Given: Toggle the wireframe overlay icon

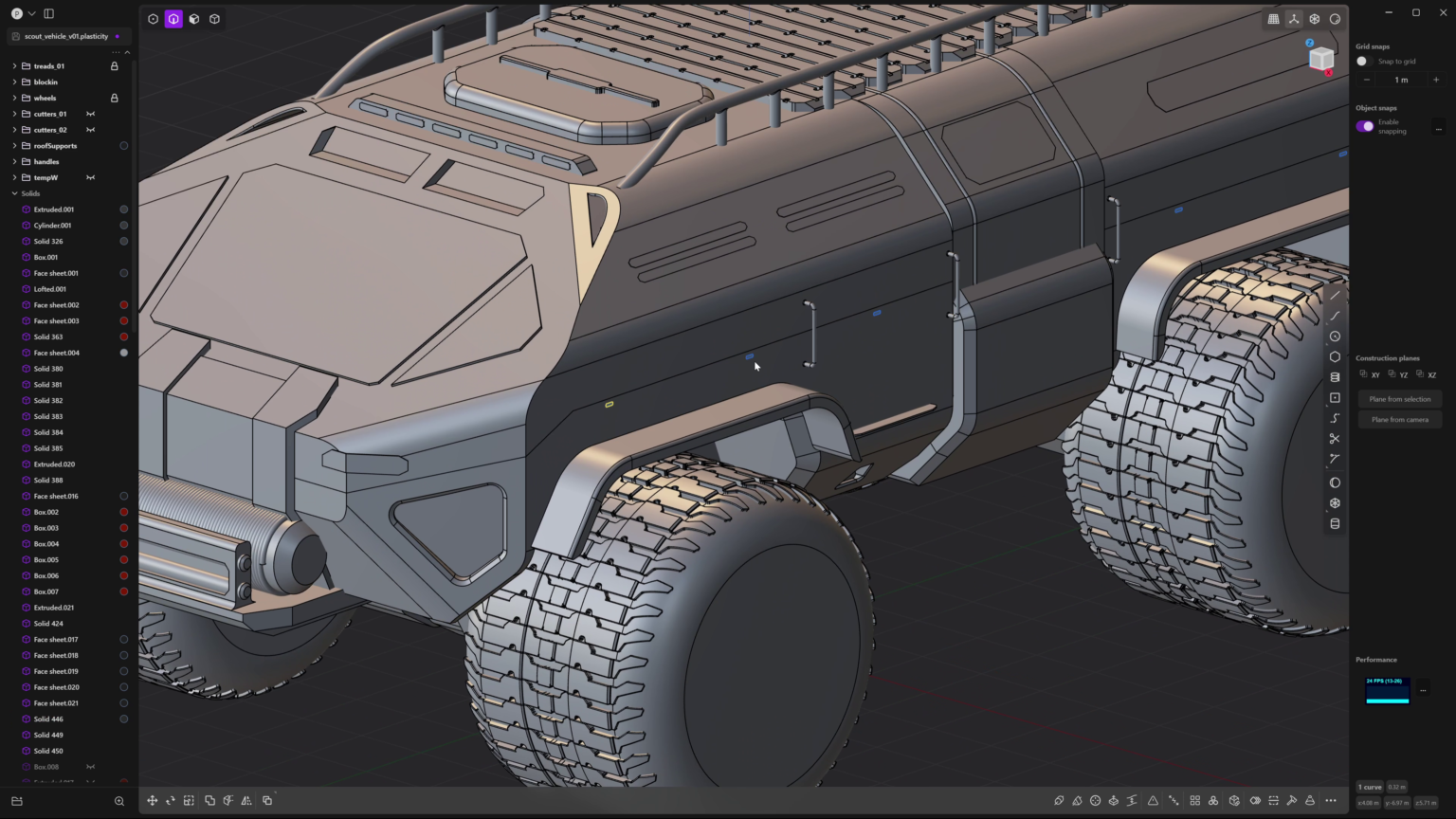Looking at the screenshot, I should click(1315, 19).
